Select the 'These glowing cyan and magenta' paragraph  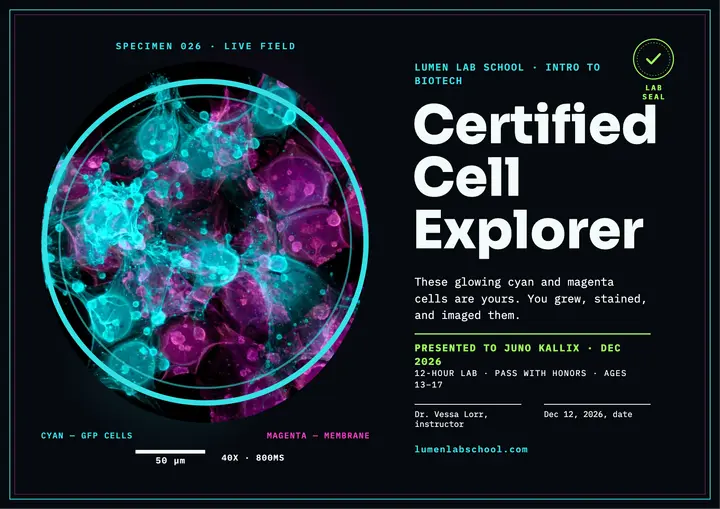click(x=530, y=299)
